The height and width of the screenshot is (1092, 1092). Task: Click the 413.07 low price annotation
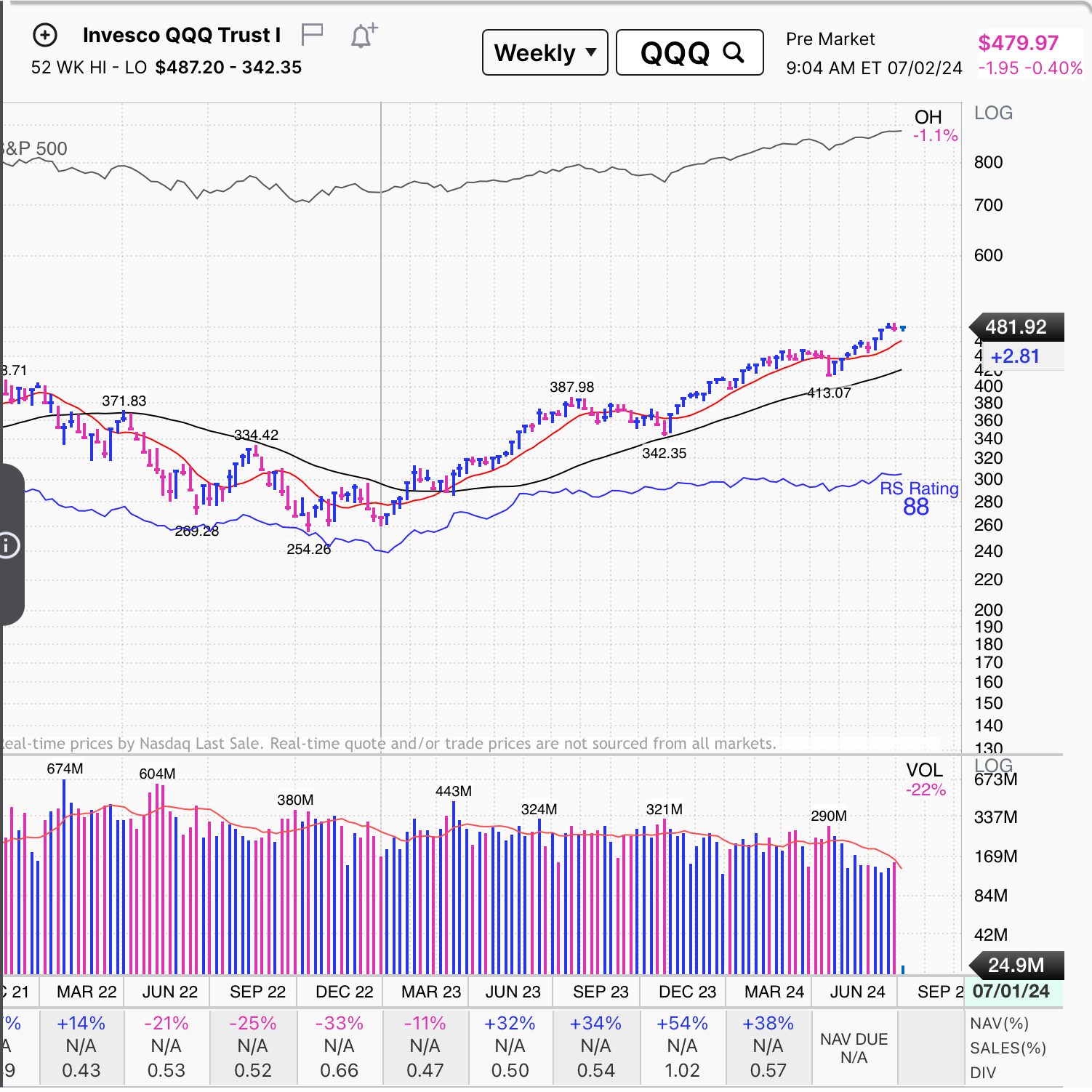pos(829,393)
